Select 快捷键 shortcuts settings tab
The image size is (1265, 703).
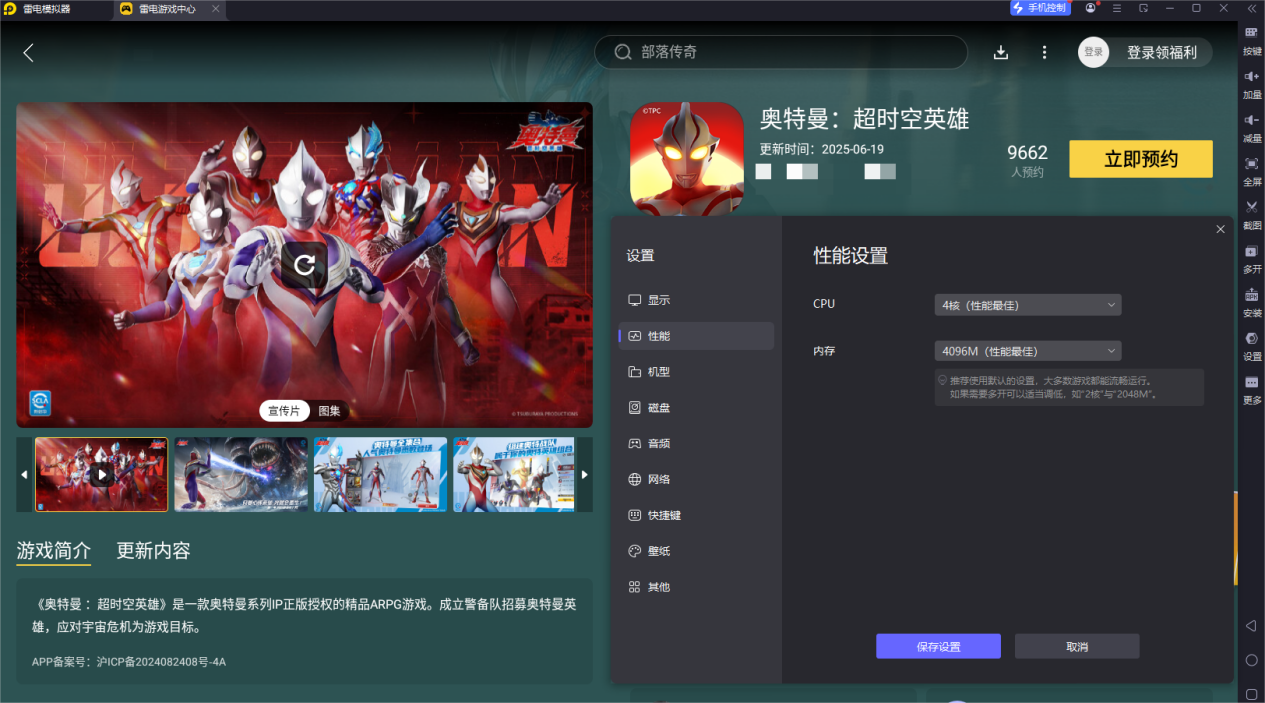point(696,515)
